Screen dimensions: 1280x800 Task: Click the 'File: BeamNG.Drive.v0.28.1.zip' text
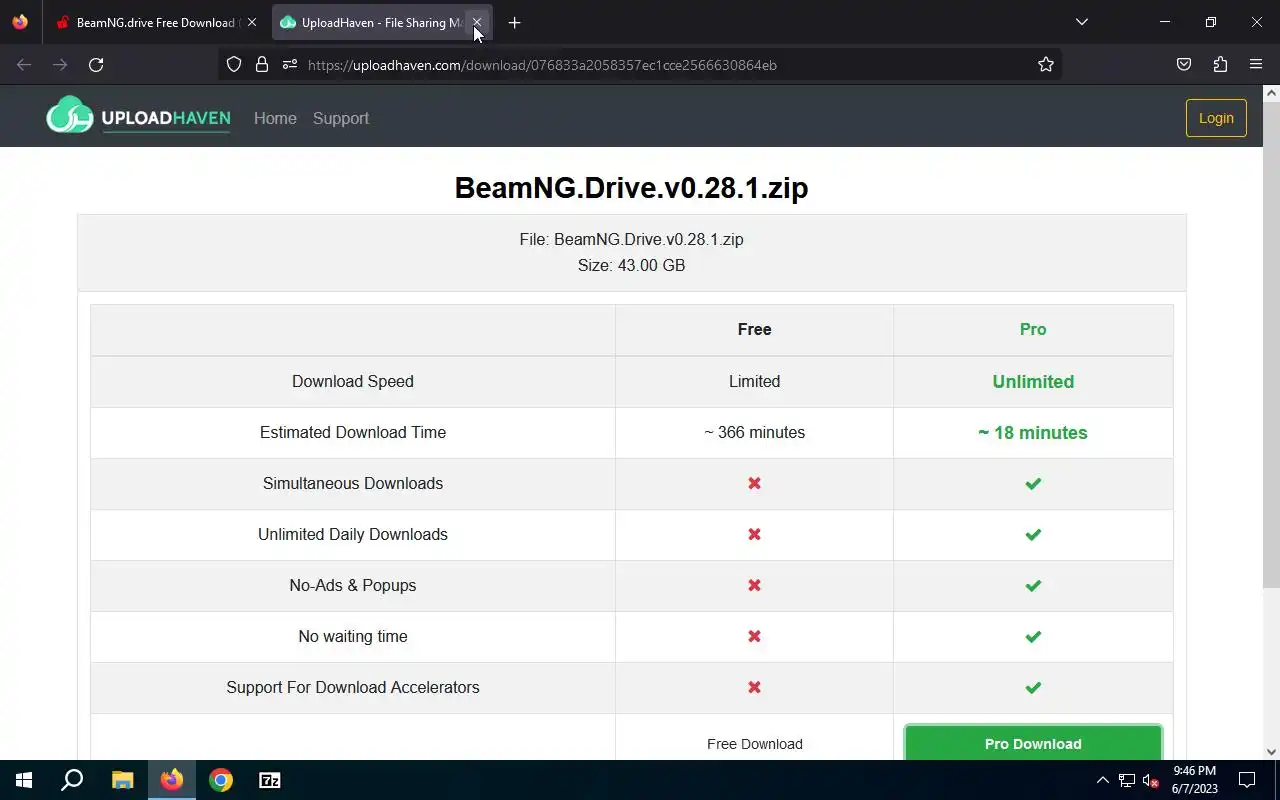click(631, 239)
